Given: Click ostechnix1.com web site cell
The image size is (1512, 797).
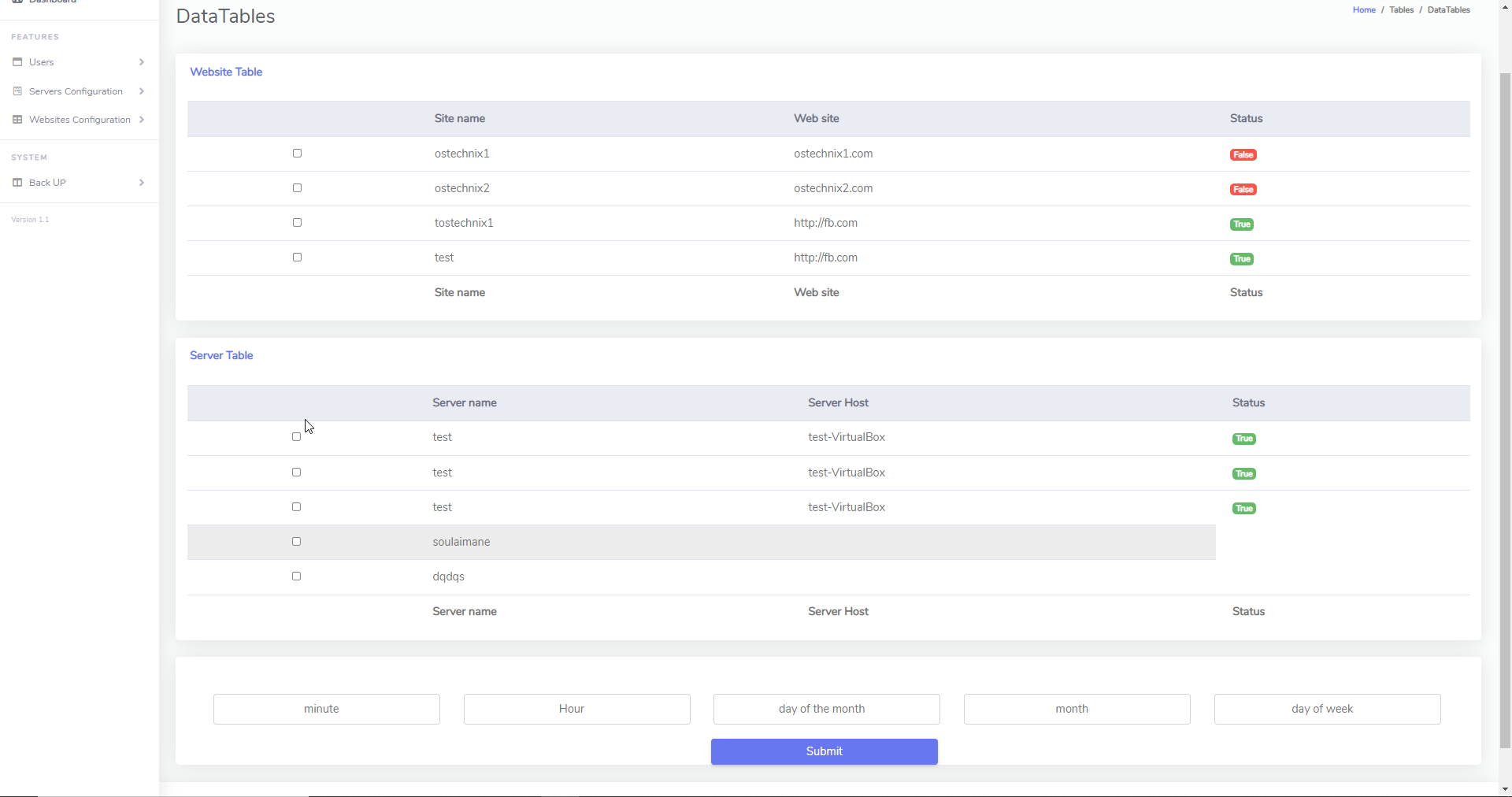Looking at the screenshot, I should click(x=833, y=154).
